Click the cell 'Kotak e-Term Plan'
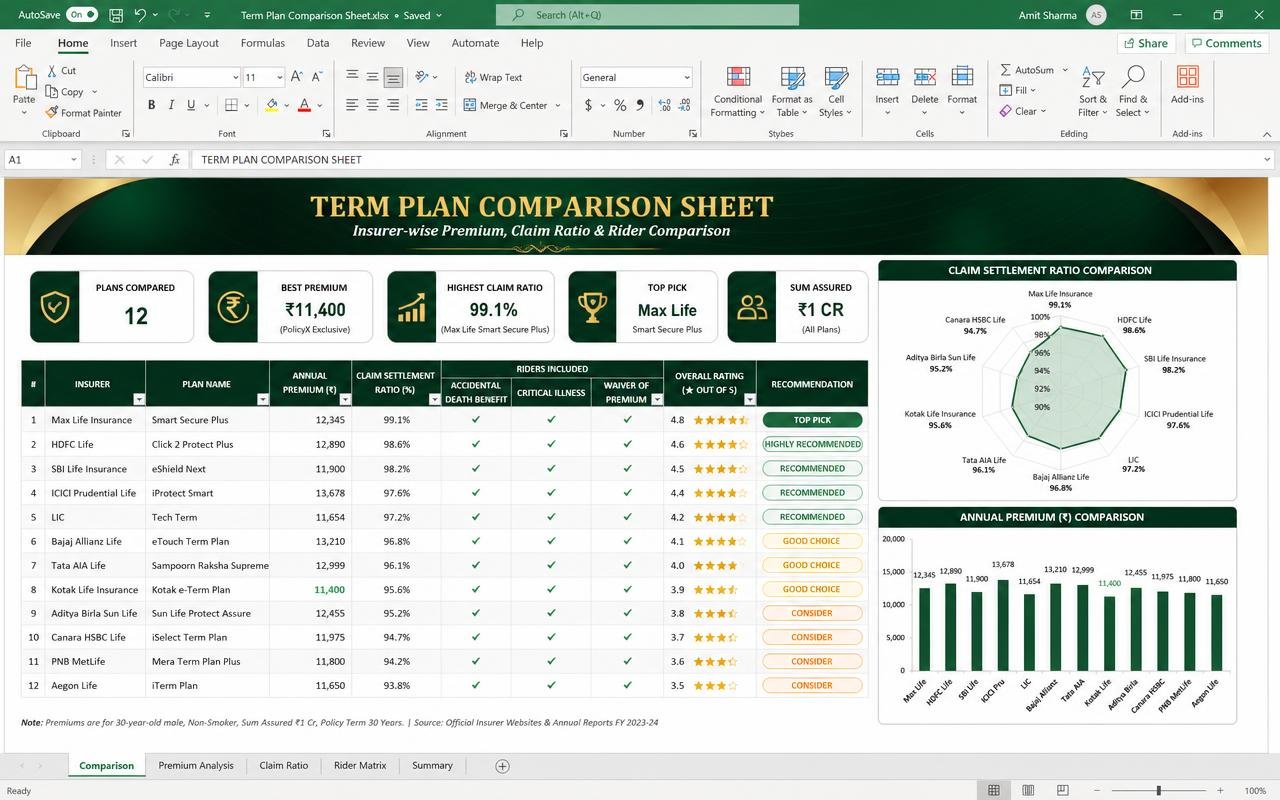This screenshot has height=800, width=1280. click(x=207, y=590)
